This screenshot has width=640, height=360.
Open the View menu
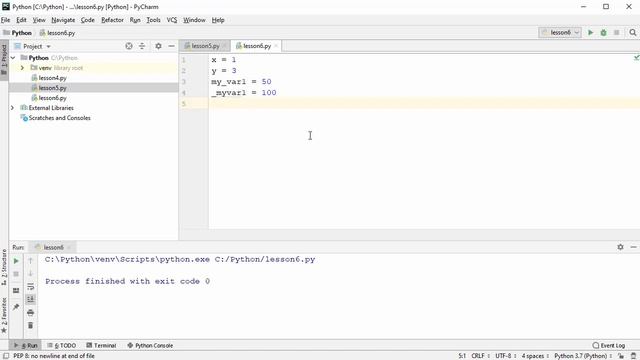pos(39,20)
